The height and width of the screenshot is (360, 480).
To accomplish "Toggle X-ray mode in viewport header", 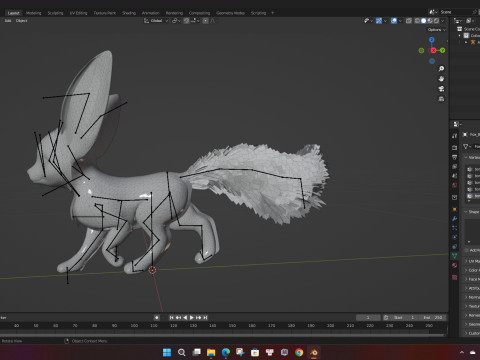I will (409, 21).
